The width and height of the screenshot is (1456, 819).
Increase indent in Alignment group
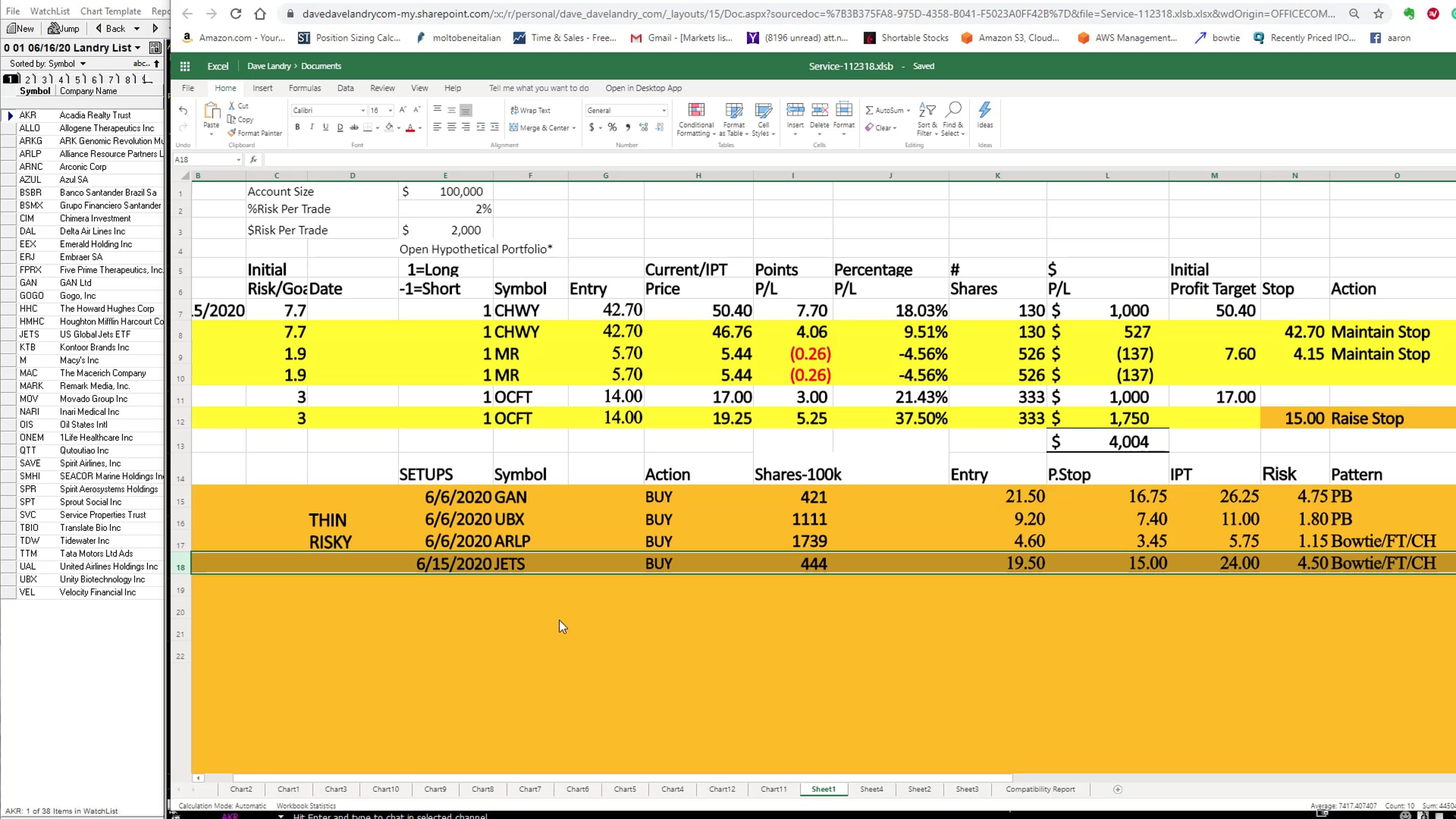(494, 127)
